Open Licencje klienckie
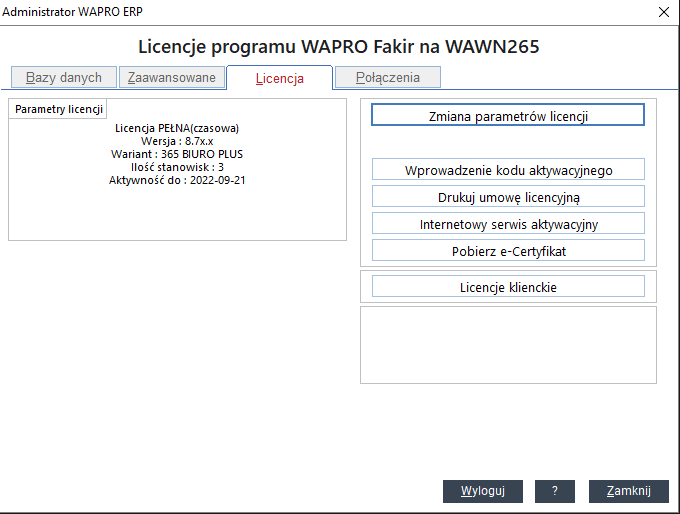680x514 pixels. click(x=508, y=286)
